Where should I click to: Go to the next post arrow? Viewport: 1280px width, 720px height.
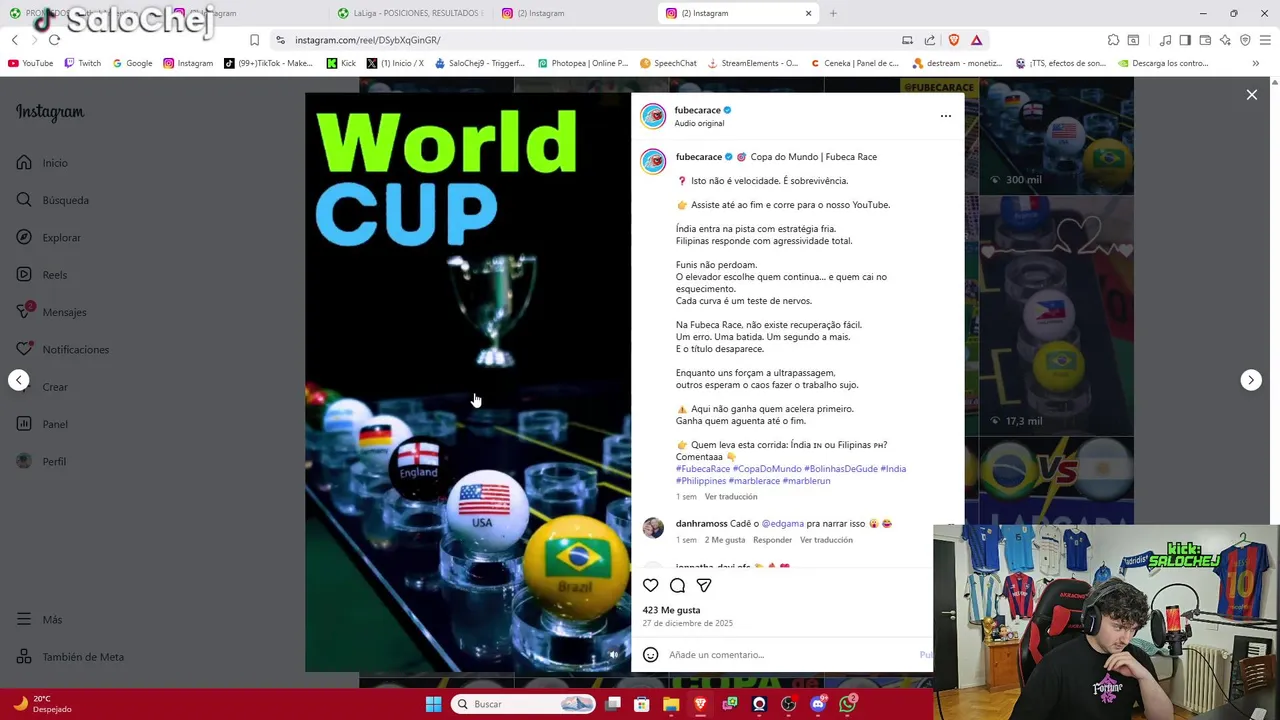coord(1251,380)
